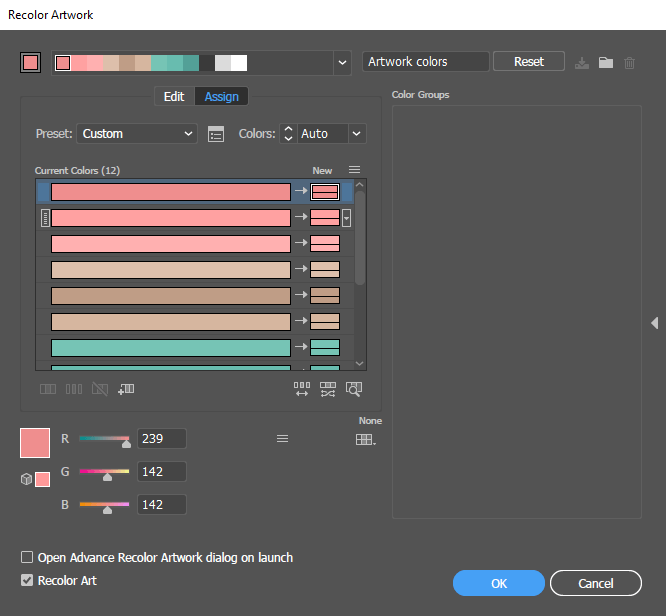
Task: Click the Delete Color Group trash icon
Action: coord(629,63)
